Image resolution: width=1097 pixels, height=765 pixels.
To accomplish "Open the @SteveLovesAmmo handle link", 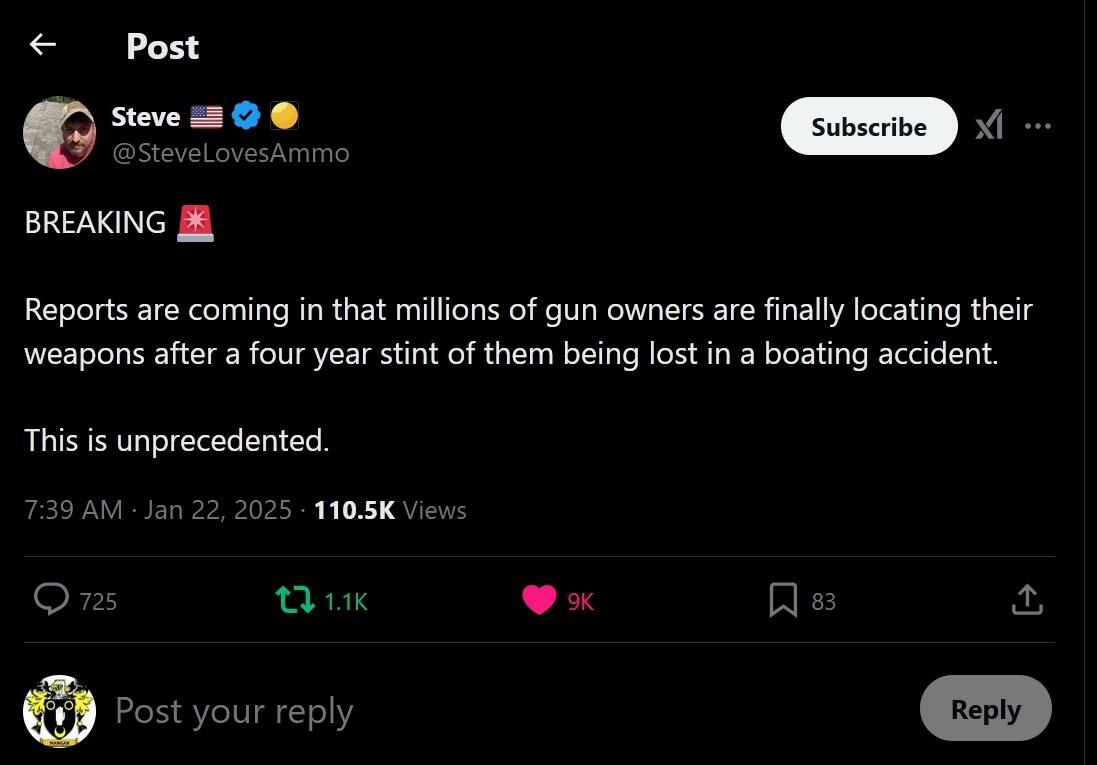I will pyautogui.click(x=230, y=153).
